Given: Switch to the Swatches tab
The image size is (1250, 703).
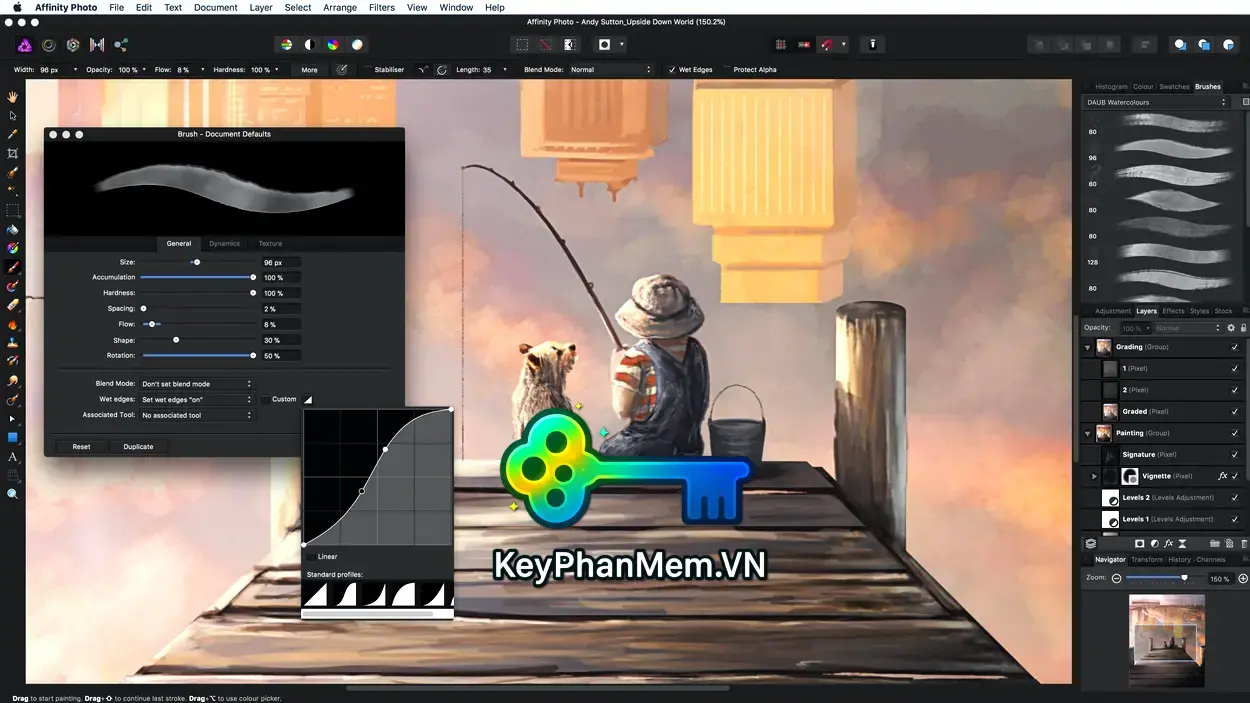Looking at the screenshot, I should coord(1174,86).
